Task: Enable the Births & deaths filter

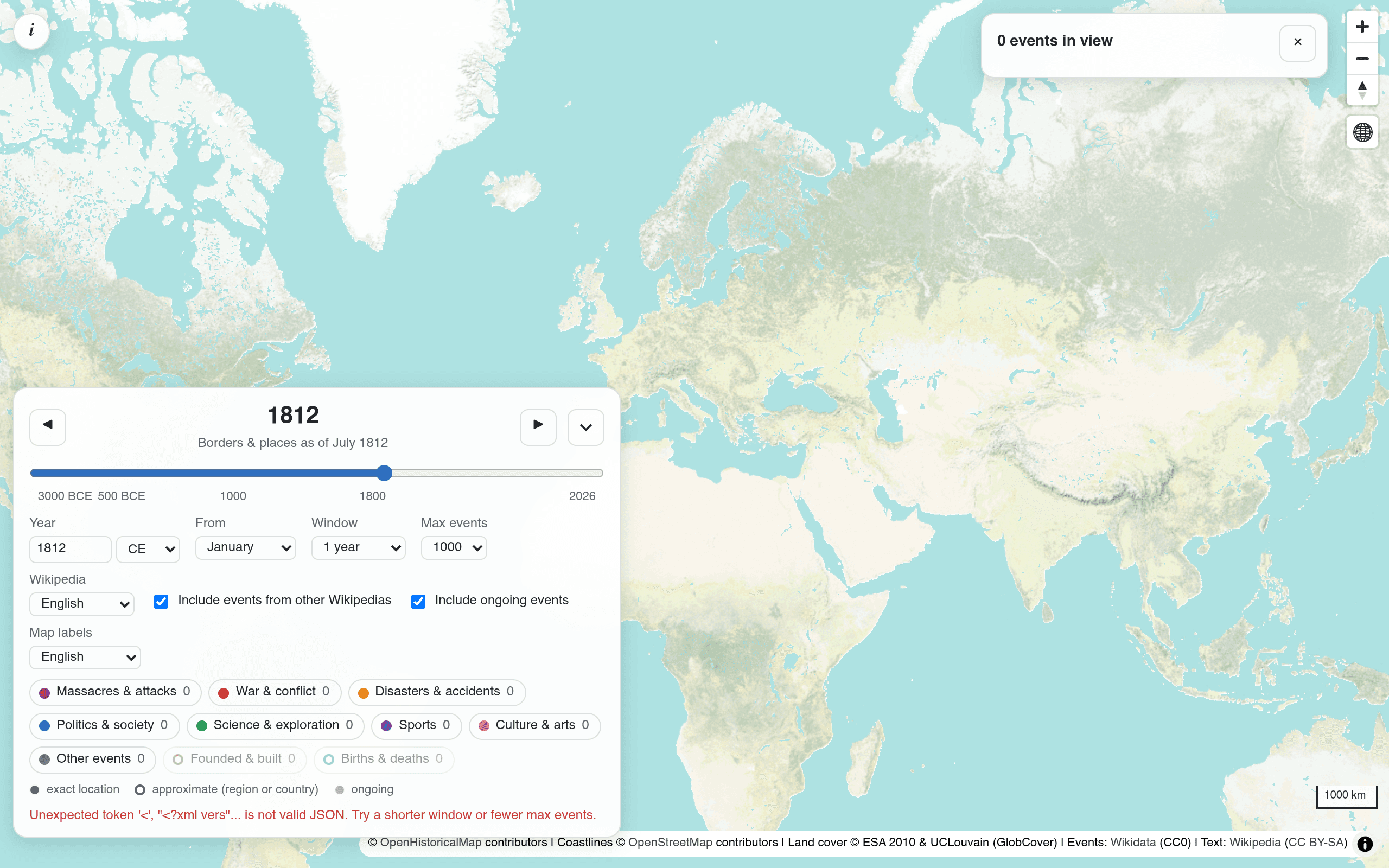Action: click(x=384, y=759)
